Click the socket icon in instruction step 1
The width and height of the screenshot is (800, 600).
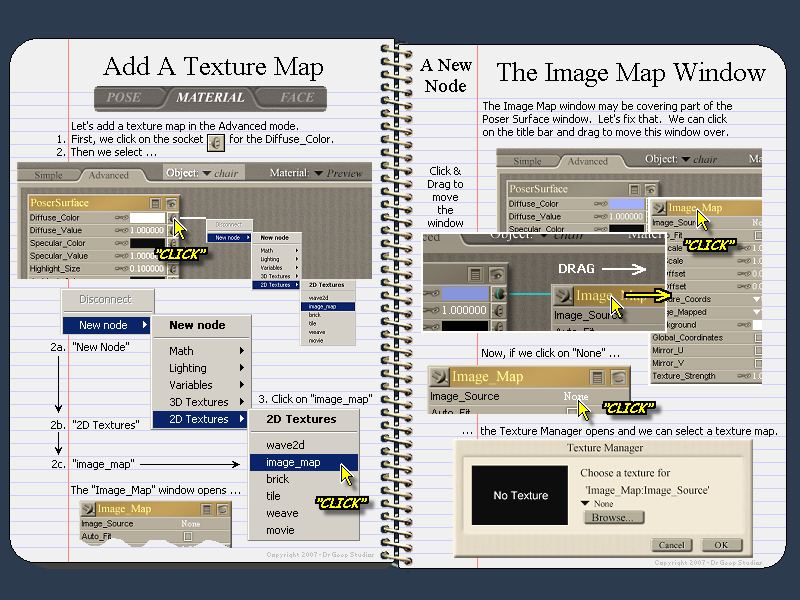(215, 141)
